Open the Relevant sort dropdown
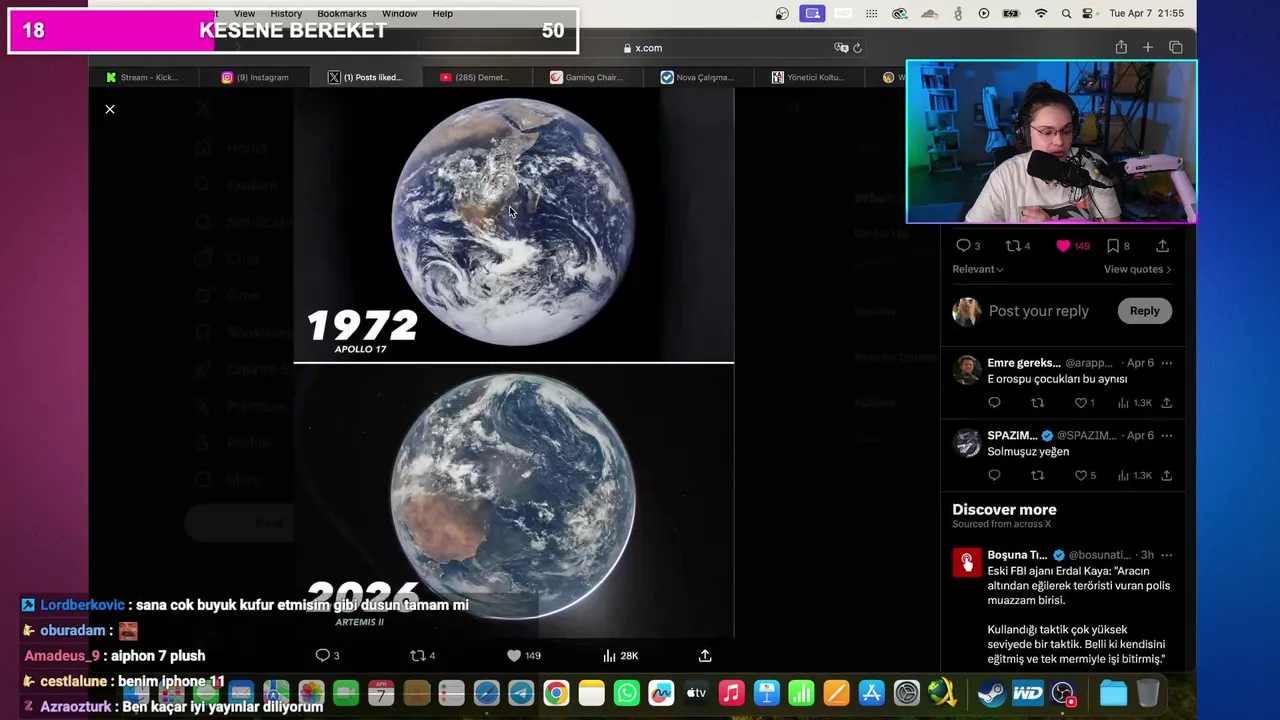This screenshot has width=1280, height=720. click(978, 269)
